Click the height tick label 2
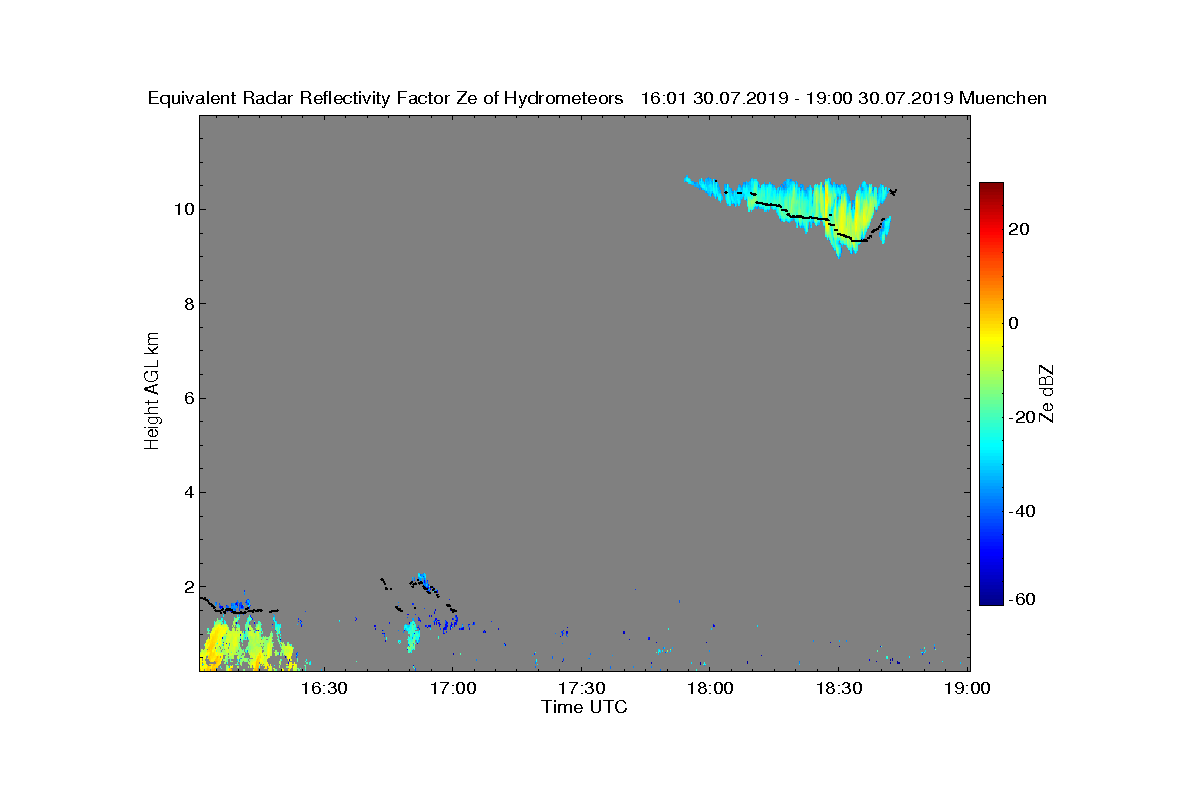Viewport: 1200px width, 800px height. coord(188,587)
